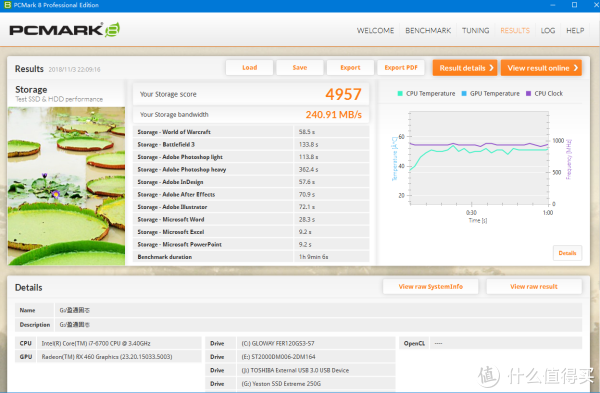
Task: View raw SystemInfo
Action: click(x=430, y=287)
